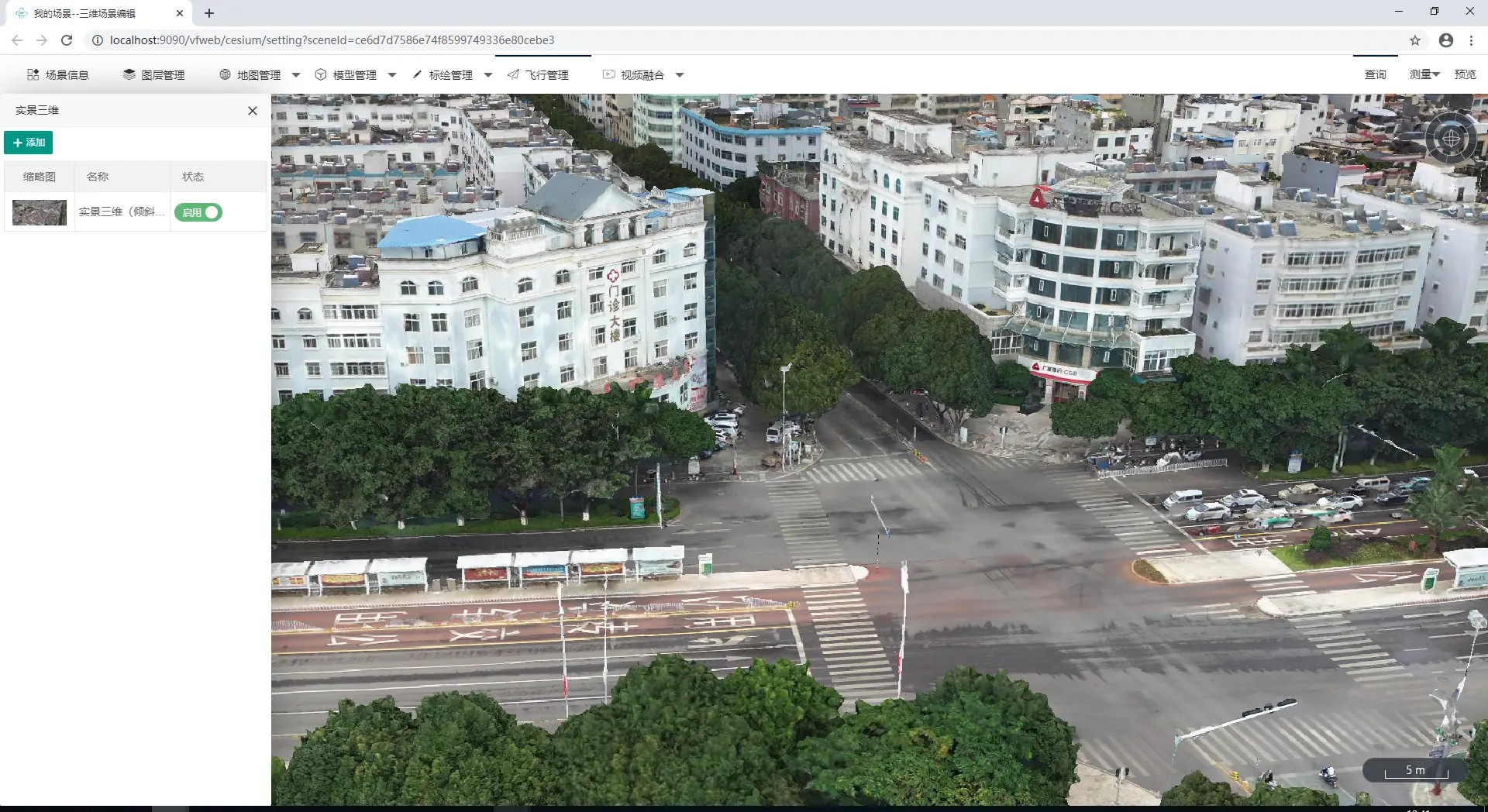
Task: Expand the 模型管理 dropdown arrow
Action: (x=392, y=75)
